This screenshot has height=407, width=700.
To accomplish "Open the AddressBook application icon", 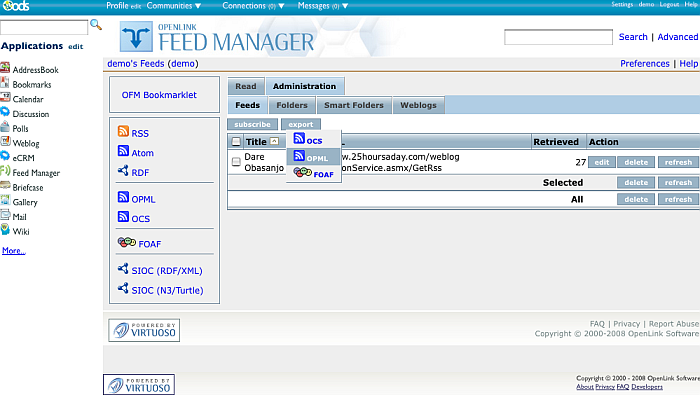I will (x=5, y=70).
